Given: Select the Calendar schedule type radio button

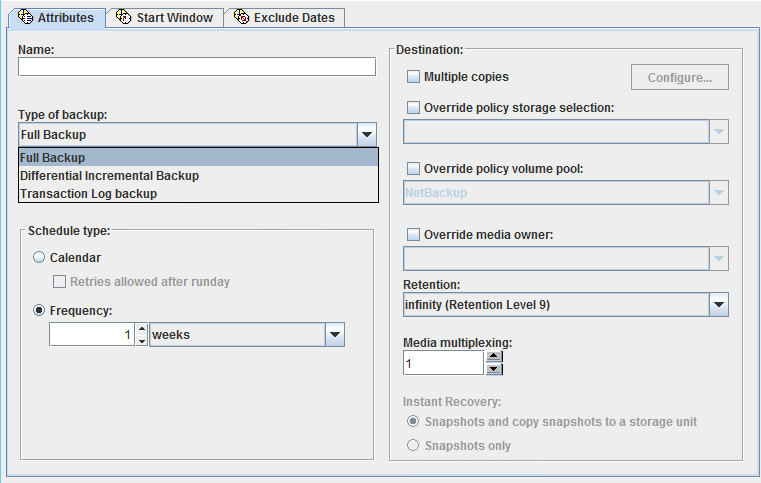Looking at the screenshot, I should pos(39,257).
